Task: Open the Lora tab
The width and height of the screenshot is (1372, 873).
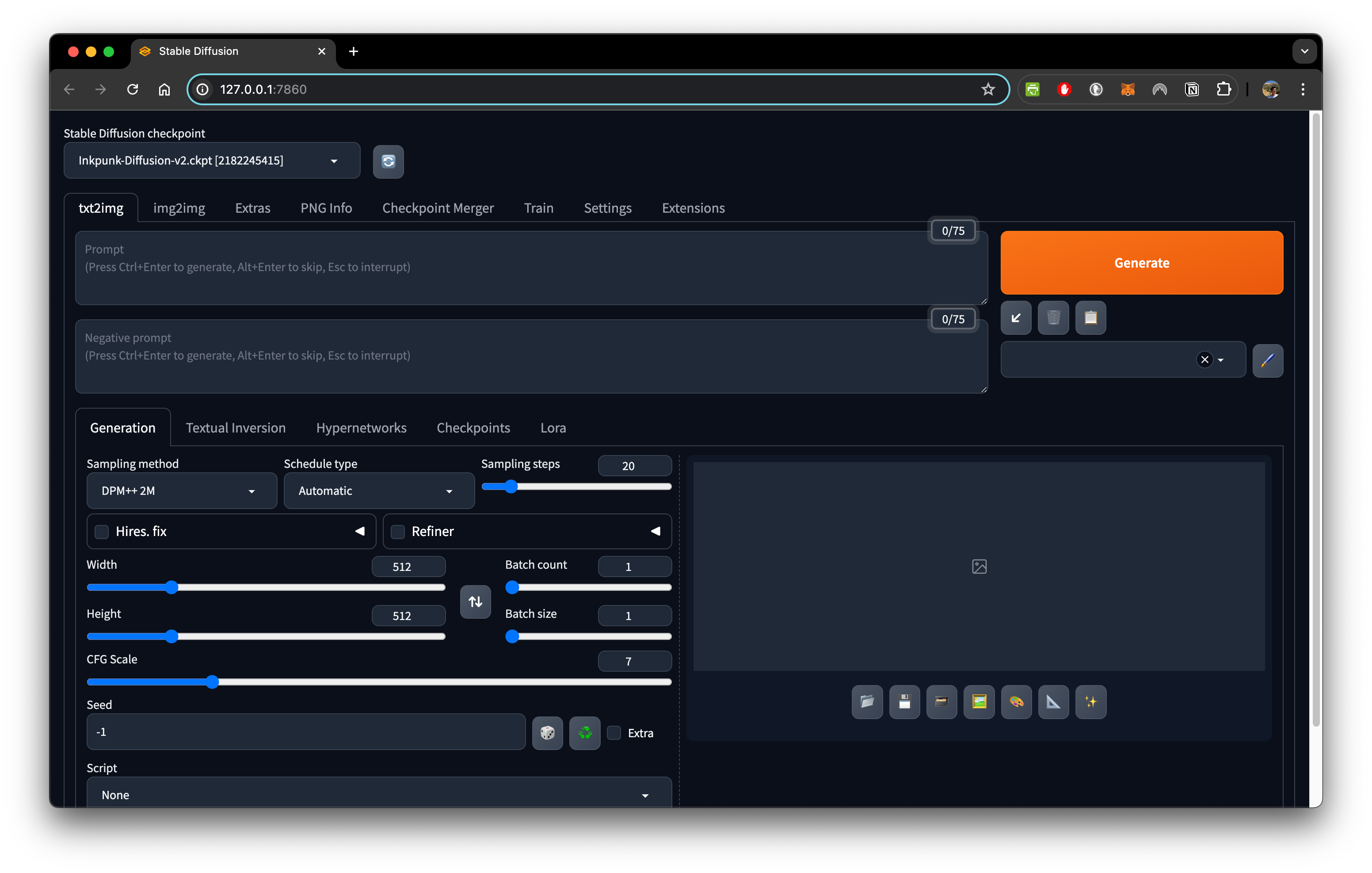Action: coord(553,428)
